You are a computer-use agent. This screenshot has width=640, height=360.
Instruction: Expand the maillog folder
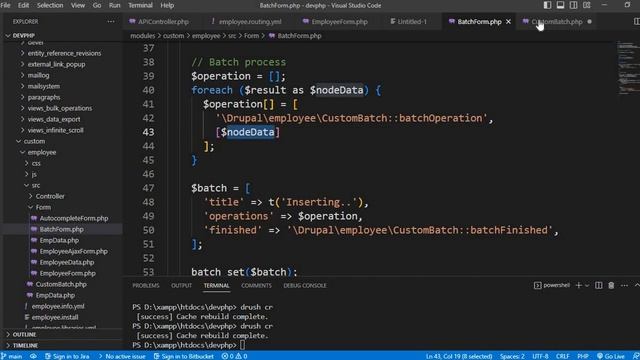coord(38,75)
